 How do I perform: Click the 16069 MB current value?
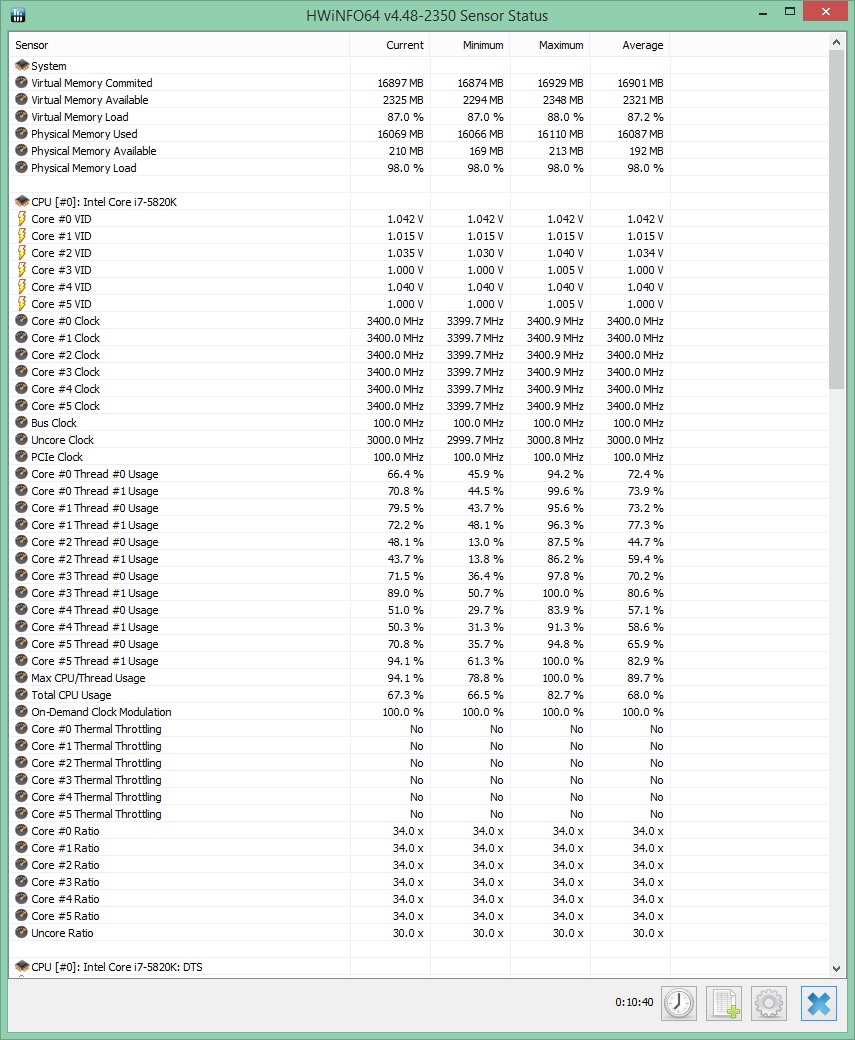coord(400,134)
